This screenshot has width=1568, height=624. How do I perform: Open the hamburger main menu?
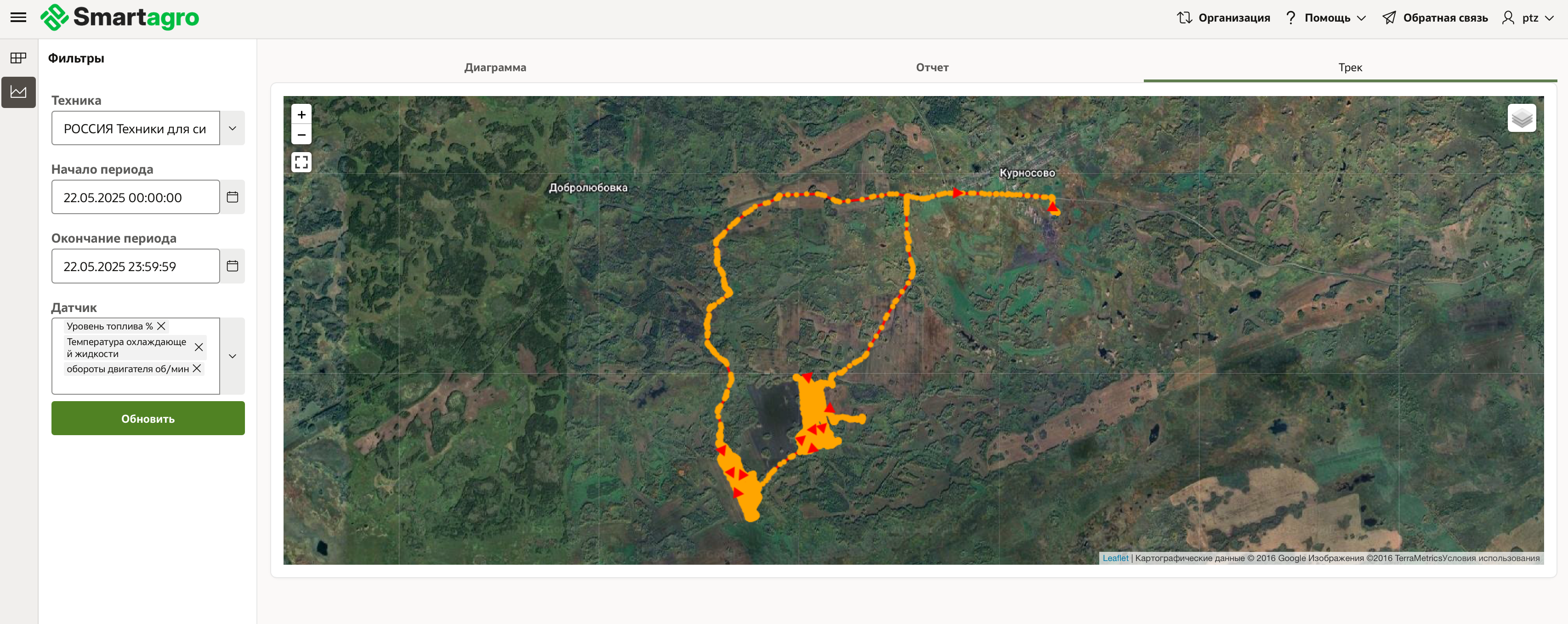(18, 17)
